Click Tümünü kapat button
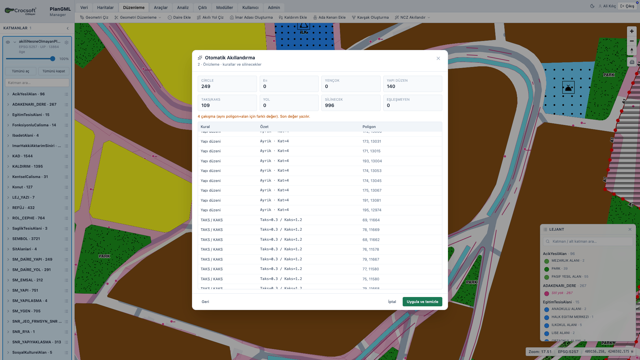The width and height of the screenshot is (640, 360). pyautogui.click(x=54, y=71)
